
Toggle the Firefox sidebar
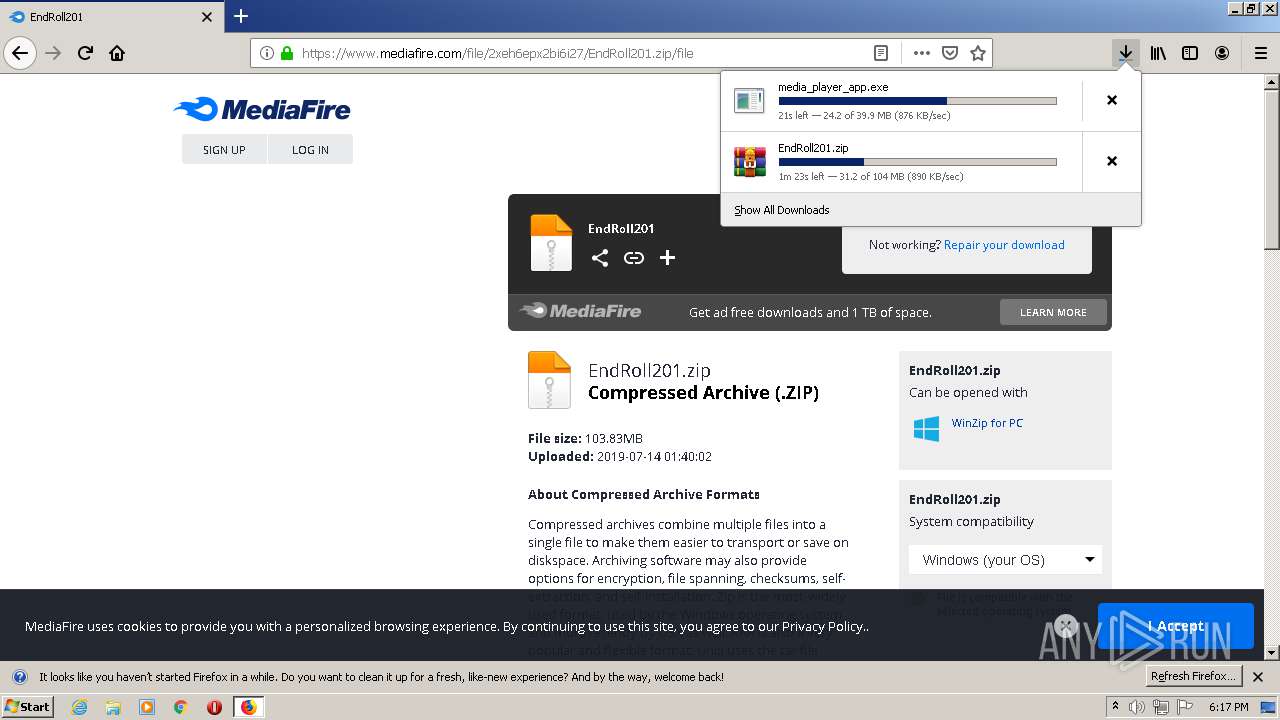pos(1190,53)
